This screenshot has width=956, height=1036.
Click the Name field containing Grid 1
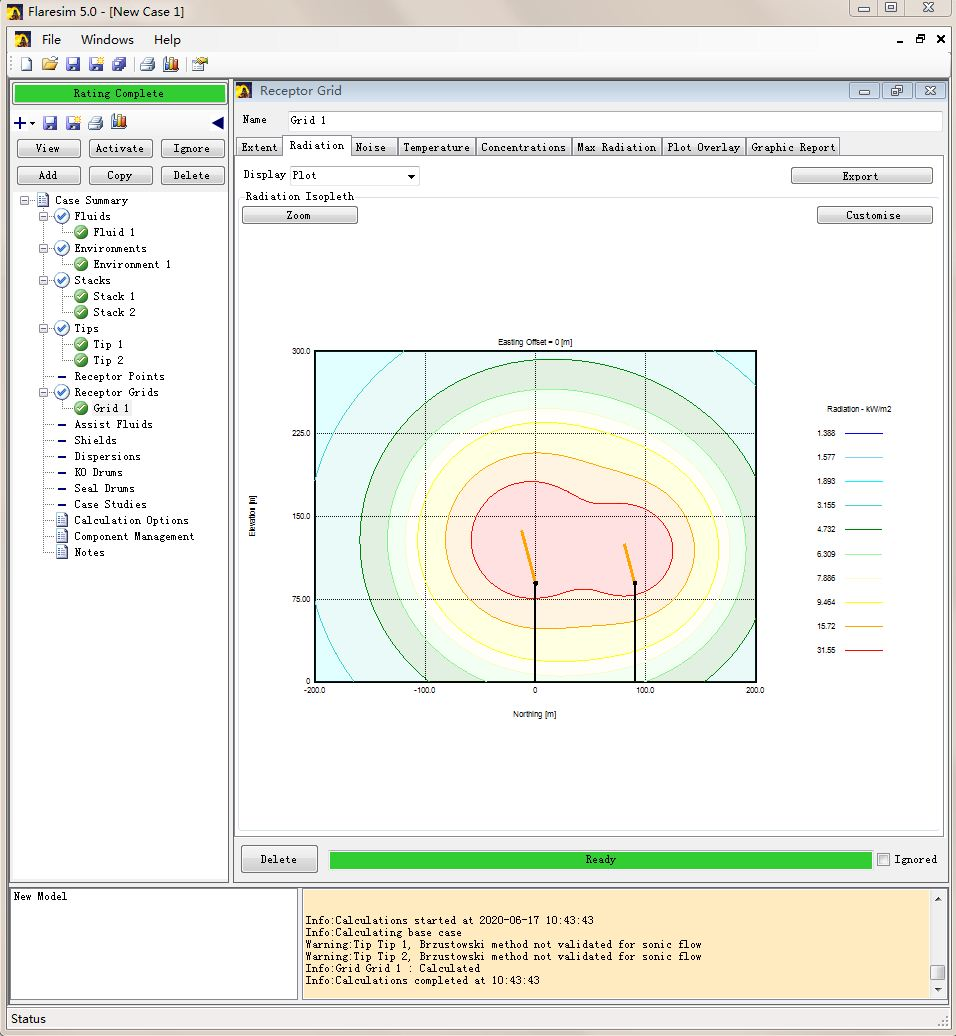coord(614,120)
